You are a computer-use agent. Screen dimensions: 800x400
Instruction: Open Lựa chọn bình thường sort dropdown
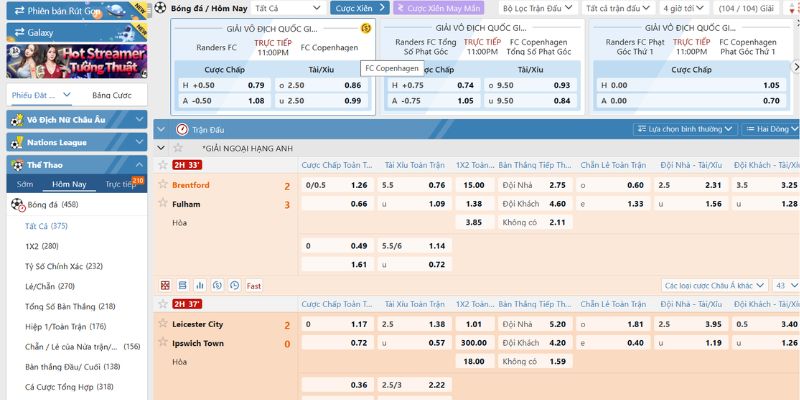coord(685,130)
